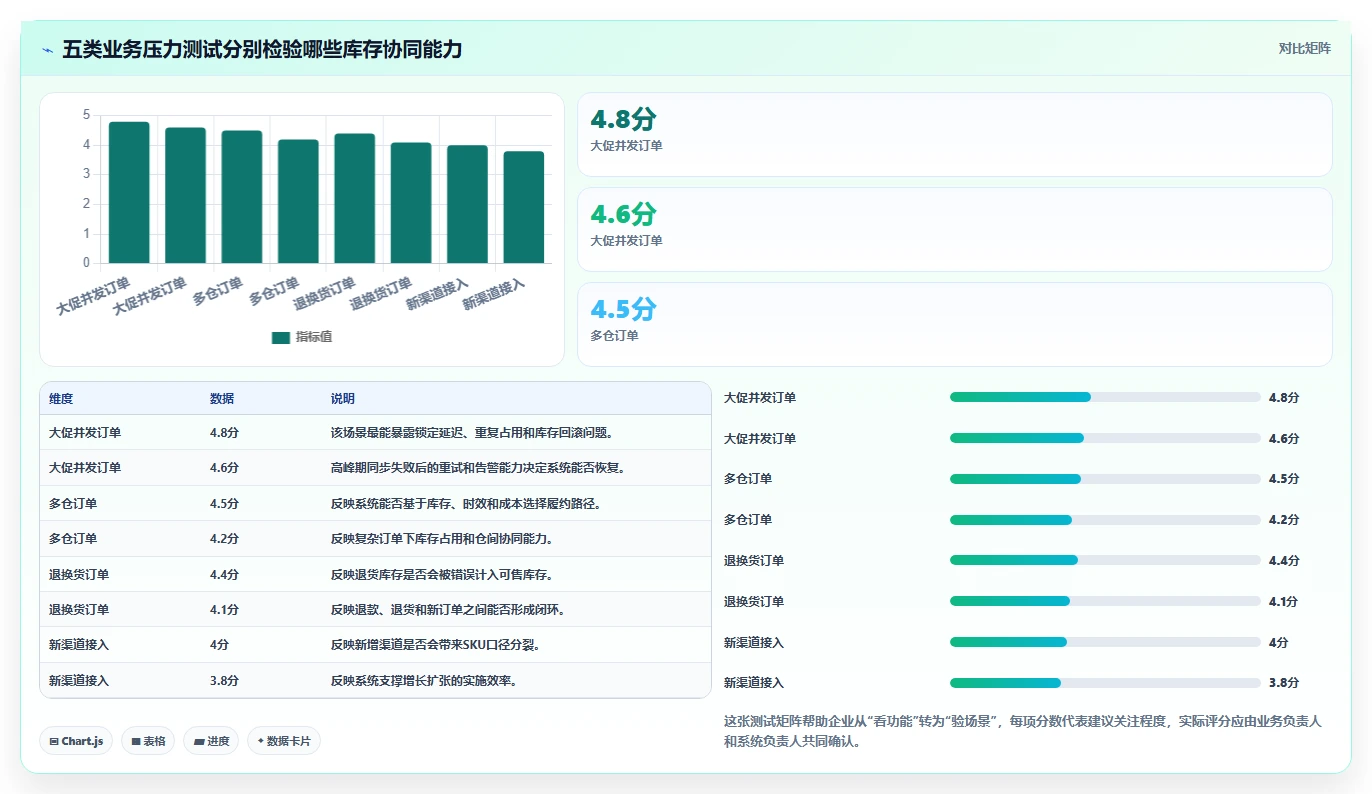Select description 反映退款、退货和新订单之间能否形成闭环
Screen dimensions: 1372x794
[x=447, y=610]
